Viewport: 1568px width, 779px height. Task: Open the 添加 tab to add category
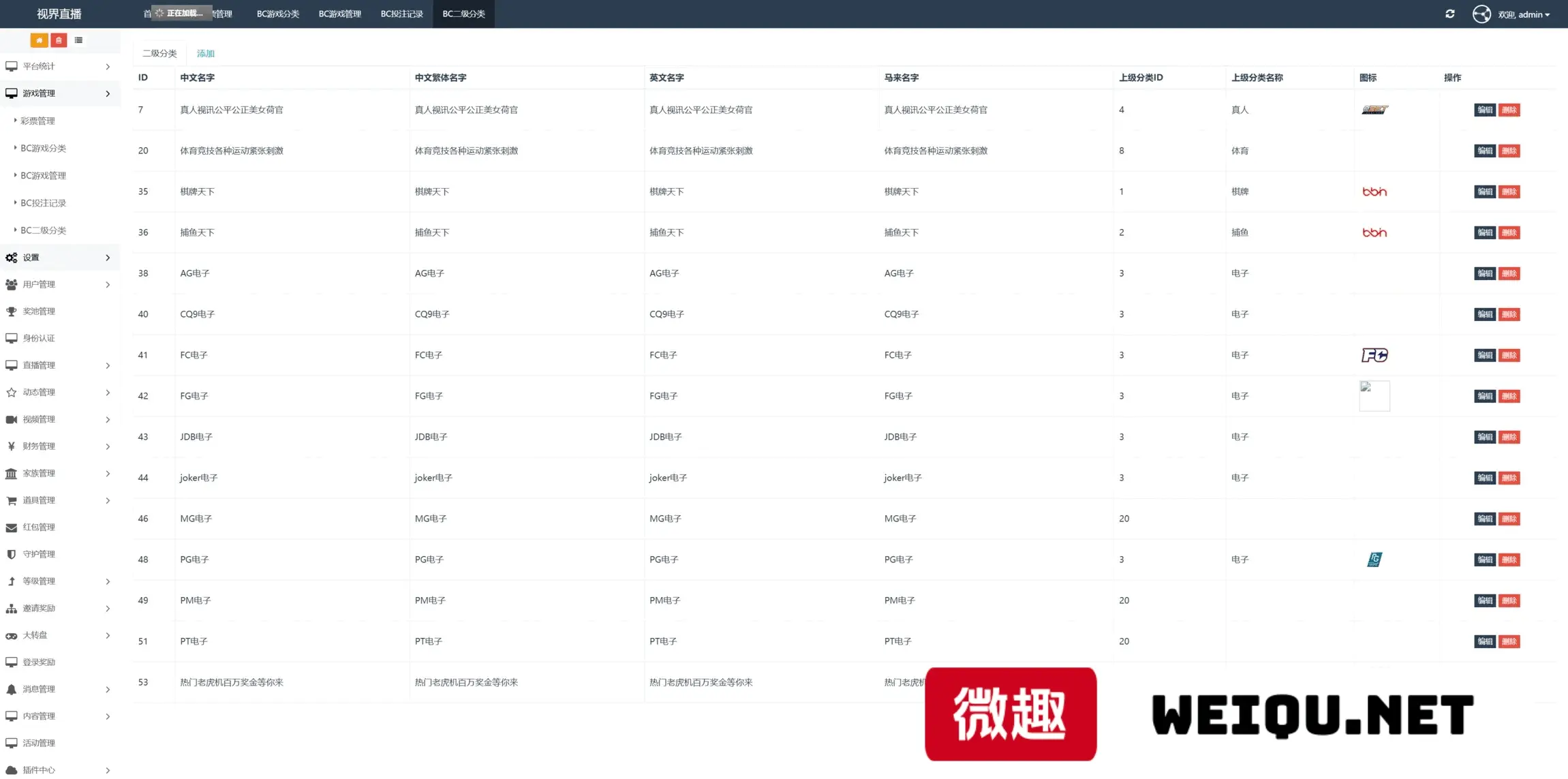206,53
